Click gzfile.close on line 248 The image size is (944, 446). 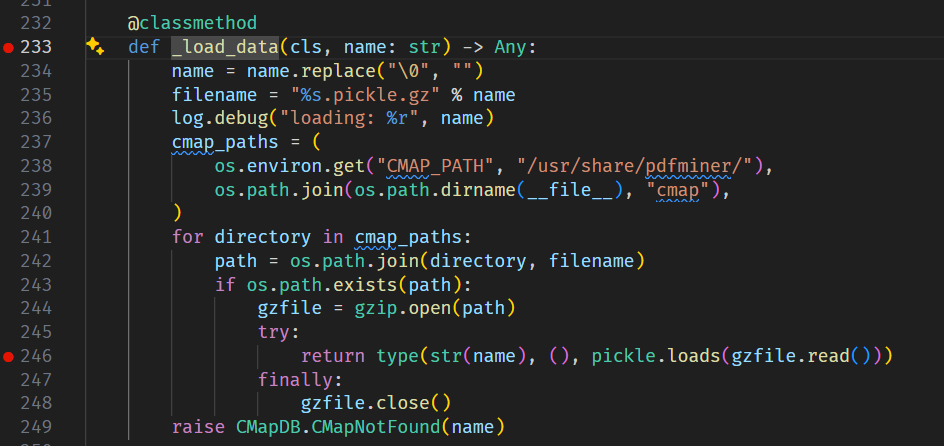point(365,404)
